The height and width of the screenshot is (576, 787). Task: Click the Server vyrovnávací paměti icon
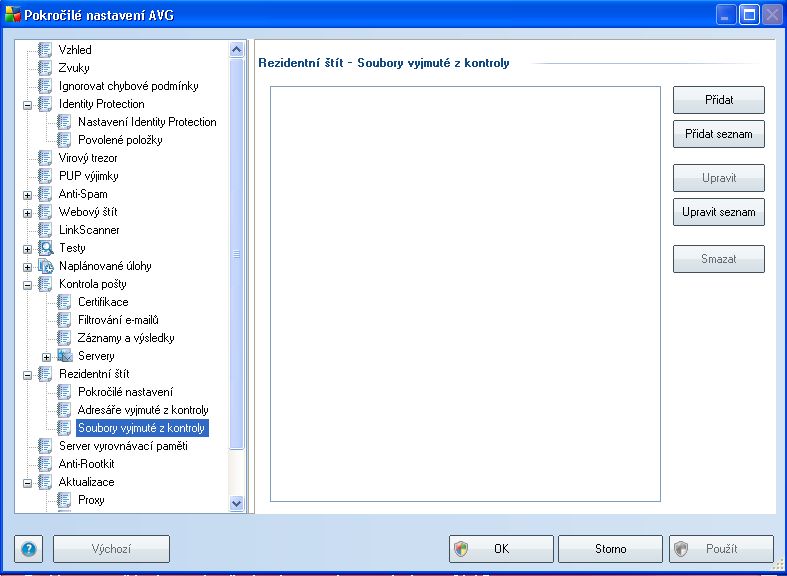[45, 446]
